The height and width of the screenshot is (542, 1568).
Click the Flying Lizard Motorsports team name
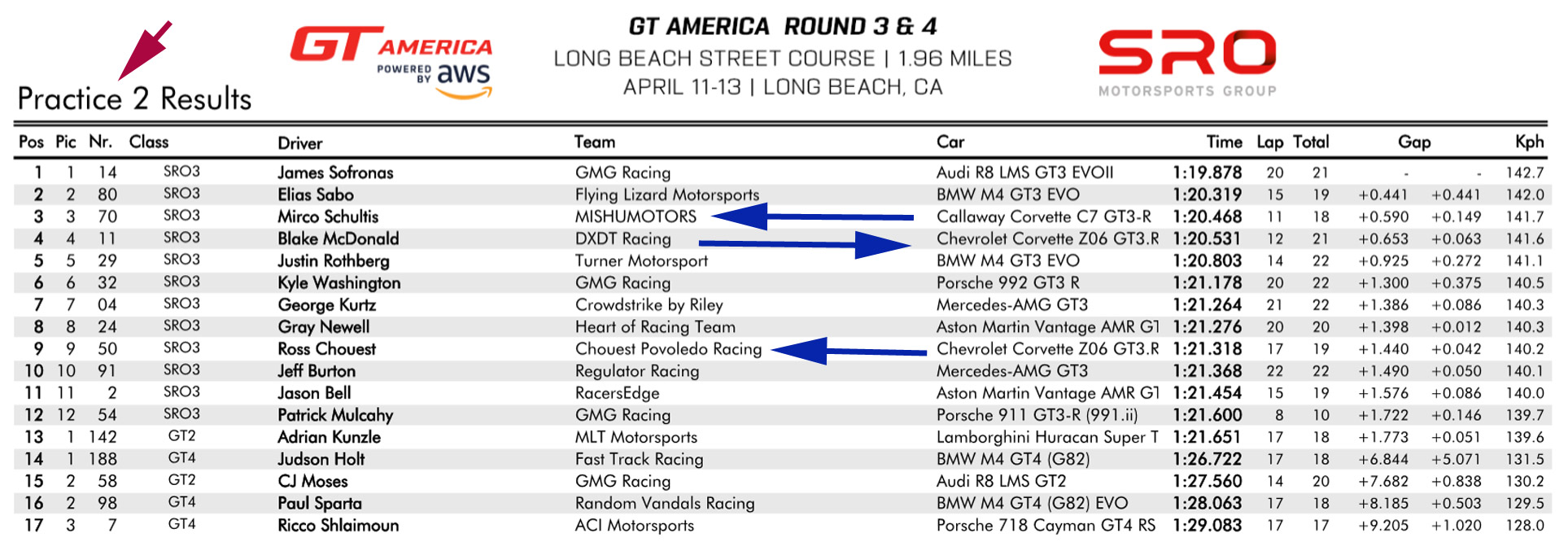[666, 195]
